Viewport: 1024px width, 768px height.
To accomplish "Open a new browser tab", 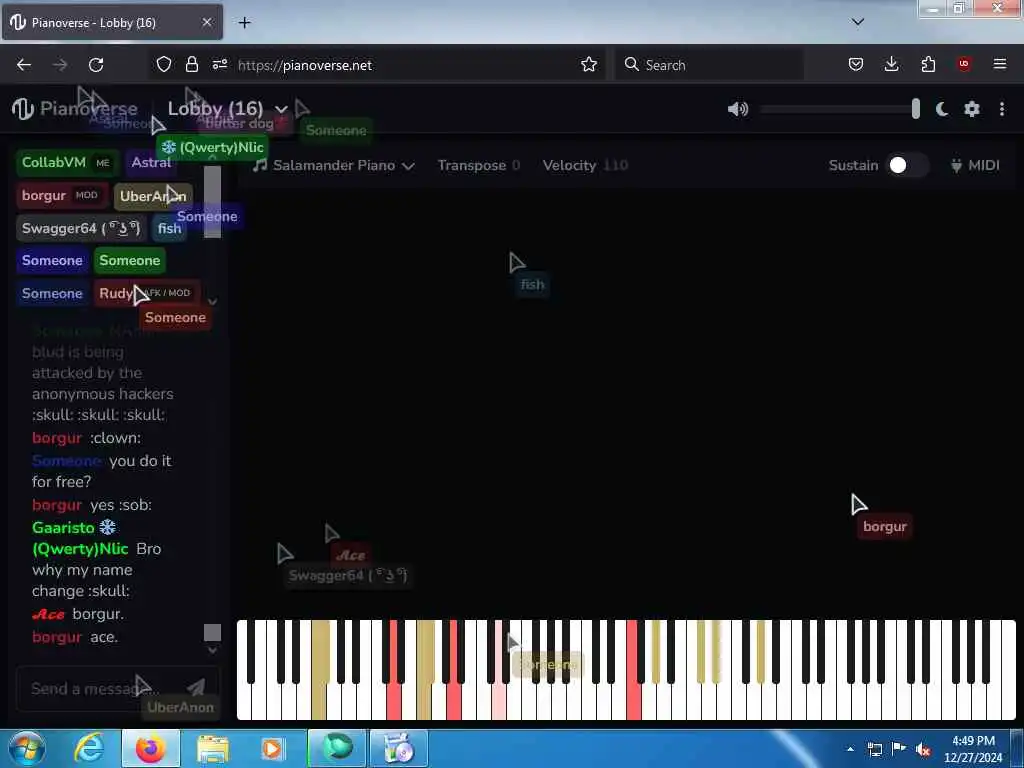I will 244,23.
